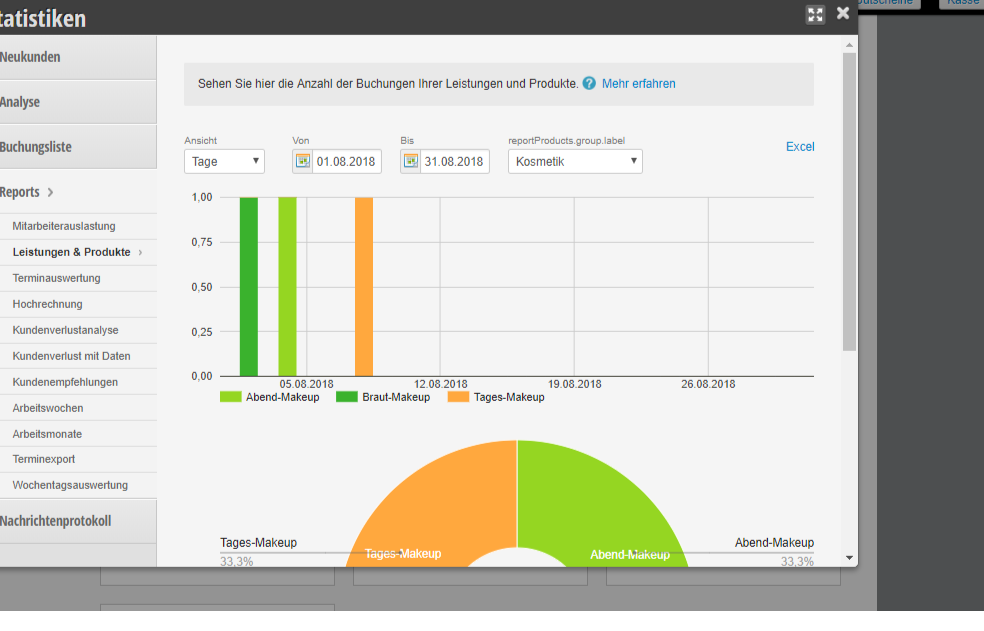This screenshot has width=984, height=631.
Task: Export the report via the Excel link
Action: 800,147
